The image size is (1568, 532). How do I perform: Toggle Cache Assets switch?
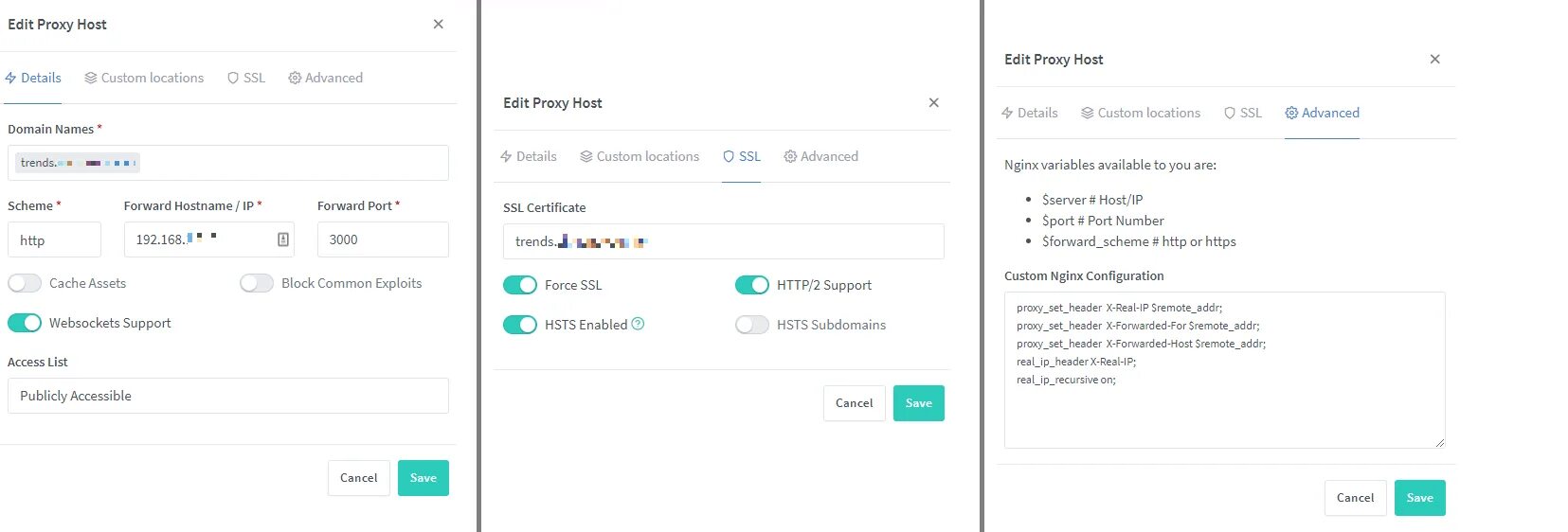point(25,283)
